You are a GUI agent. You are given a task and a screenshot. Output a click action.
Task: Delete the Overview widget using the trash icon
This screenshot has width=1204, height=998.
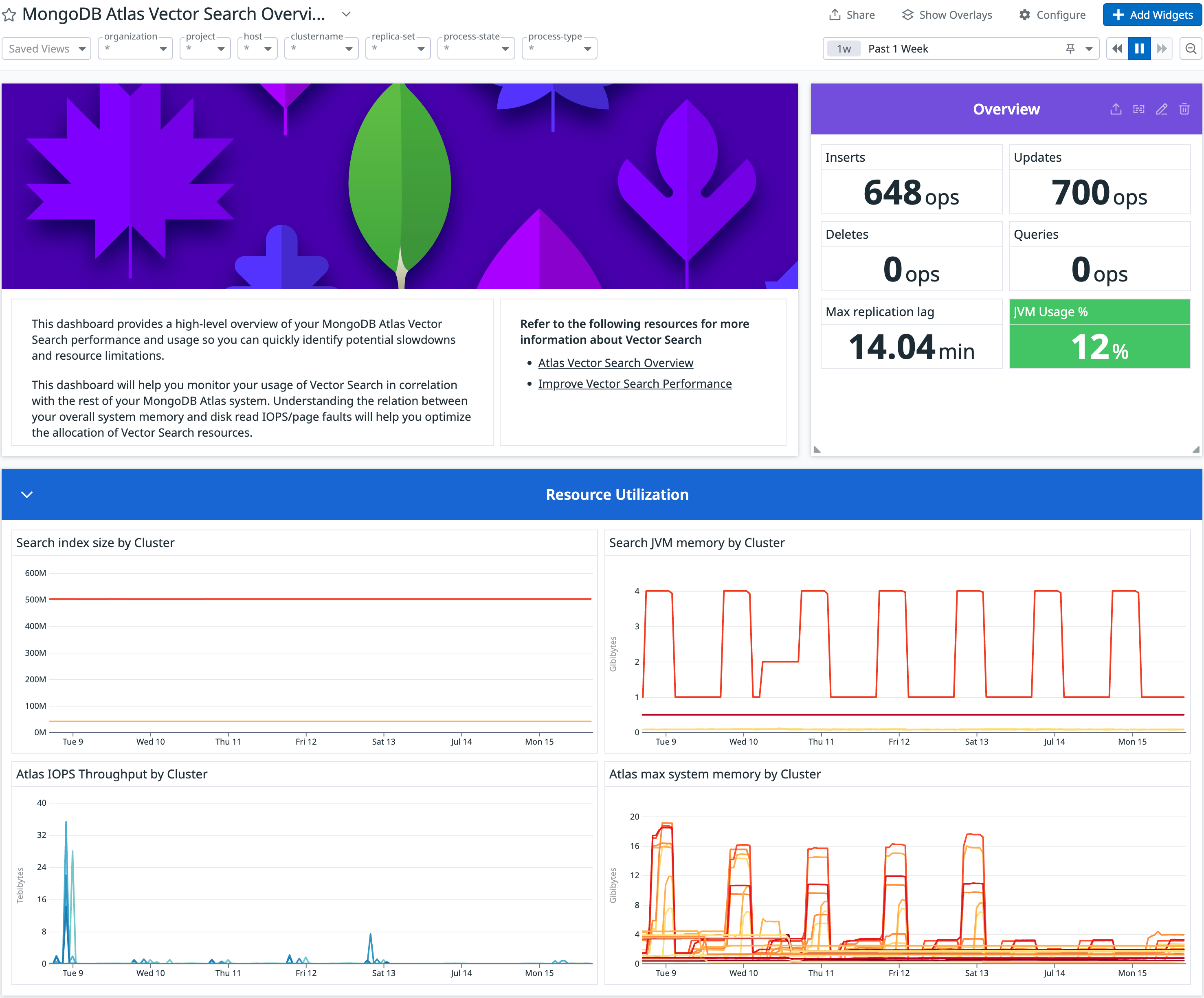1185,109
